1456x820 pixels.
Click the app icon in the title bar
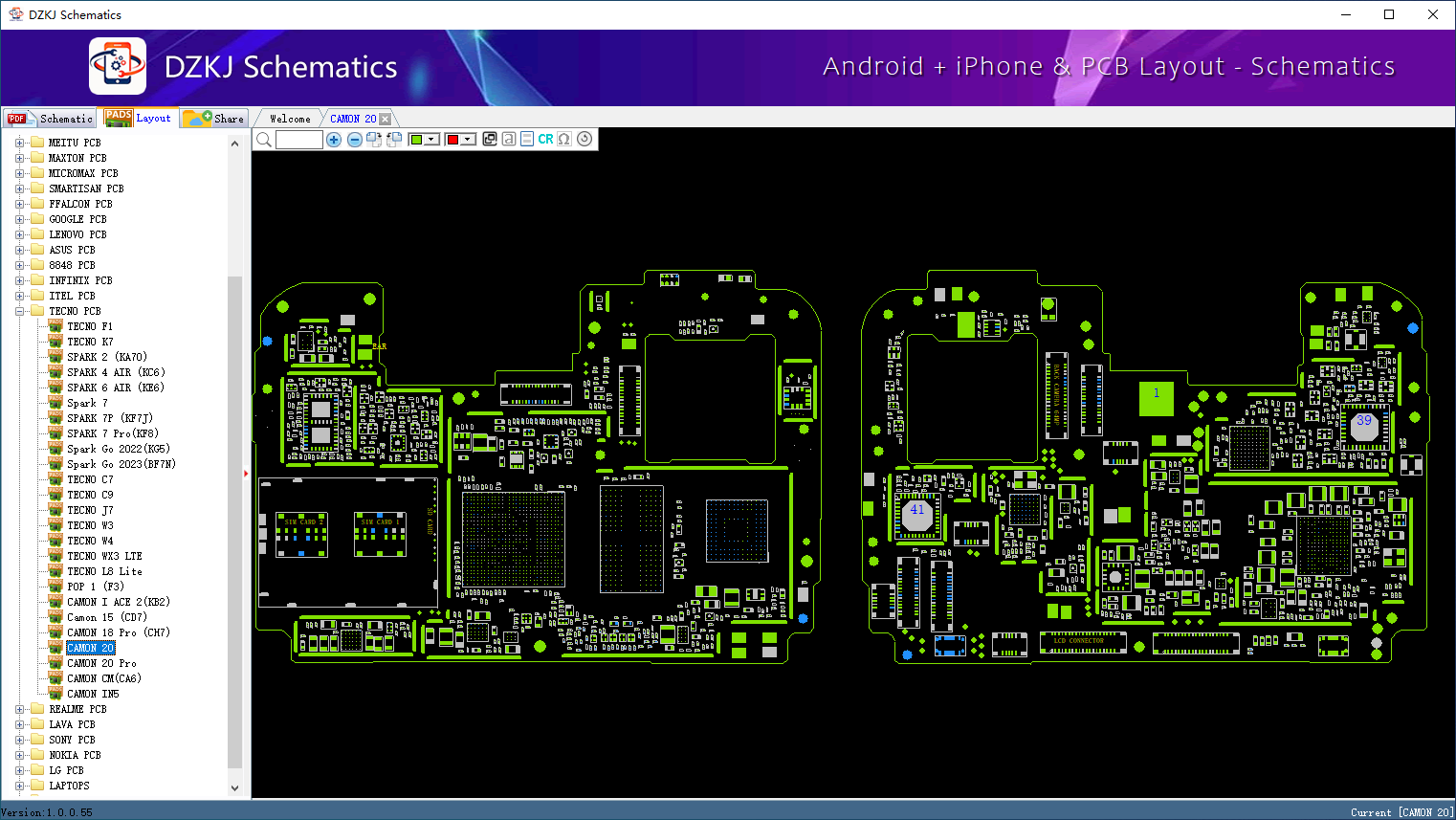[x=15, y=14]
